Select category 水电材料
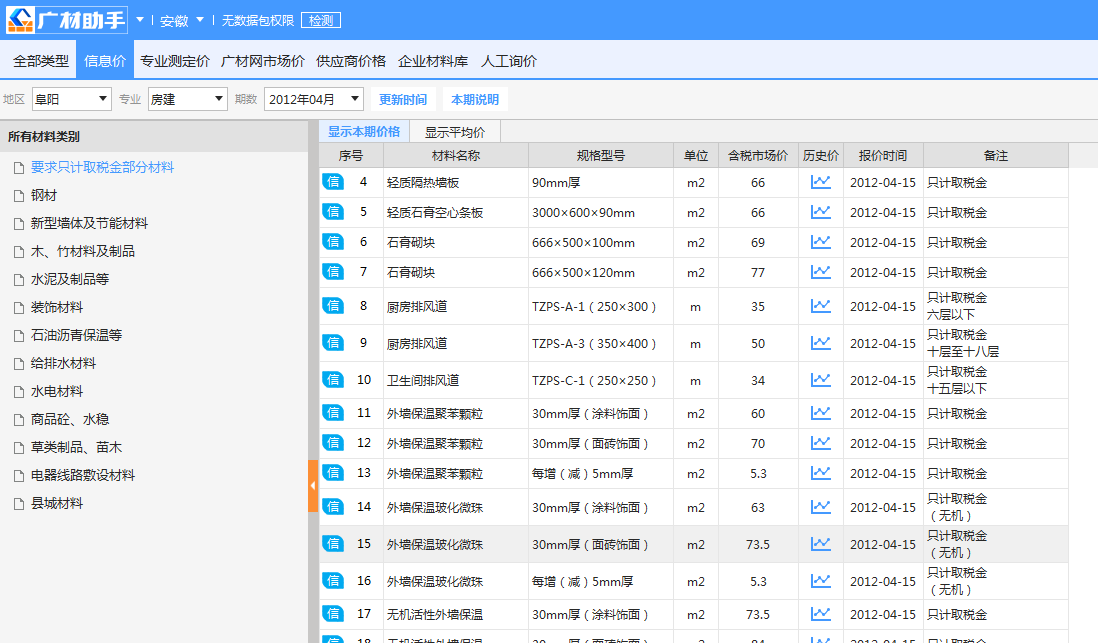 pos(57,392)
